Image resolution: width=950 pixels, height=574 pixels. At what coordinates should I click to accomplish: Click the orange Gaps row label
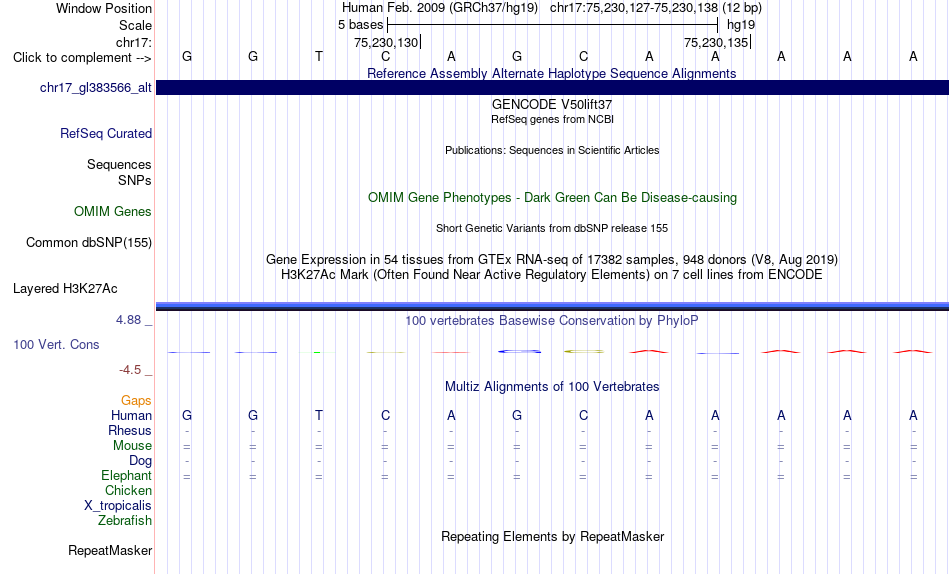coord(136,401)
